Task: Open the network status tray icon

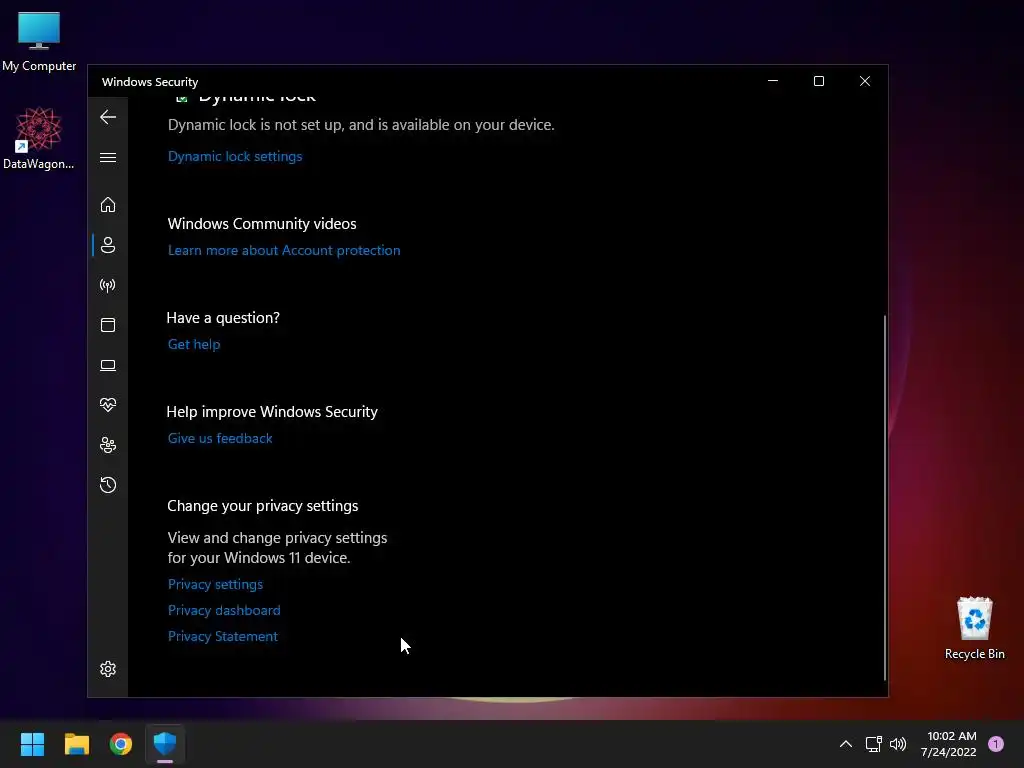Action: pos(873,744)
